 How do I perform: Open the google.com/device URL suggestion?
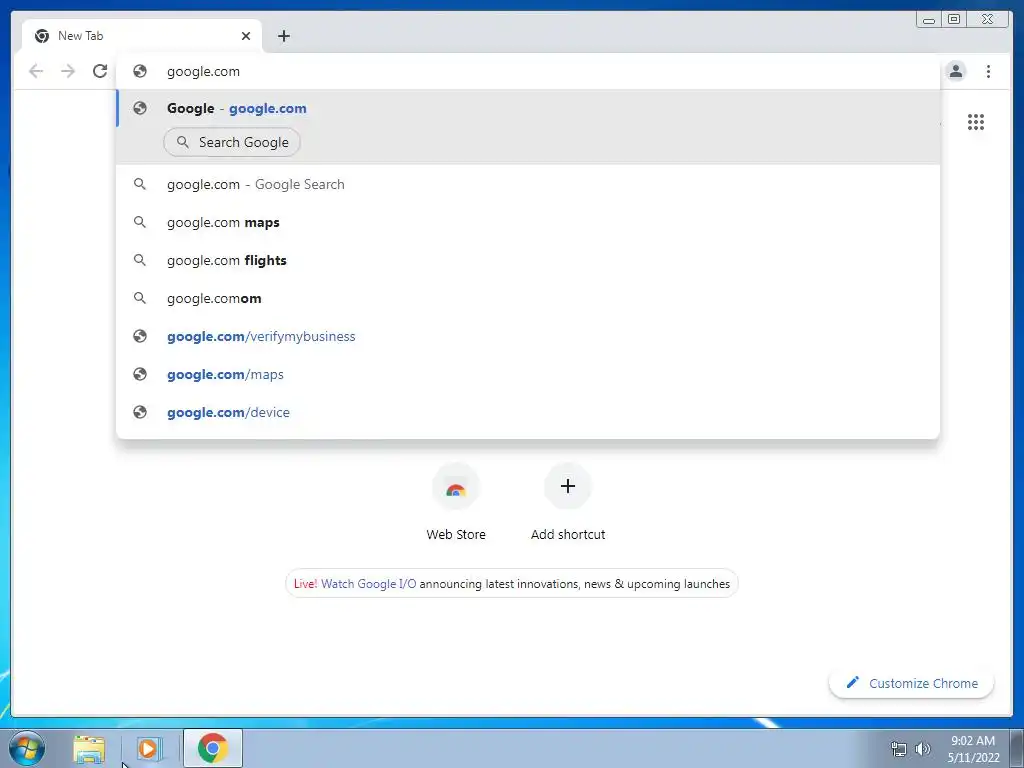(x=528, y=412)
